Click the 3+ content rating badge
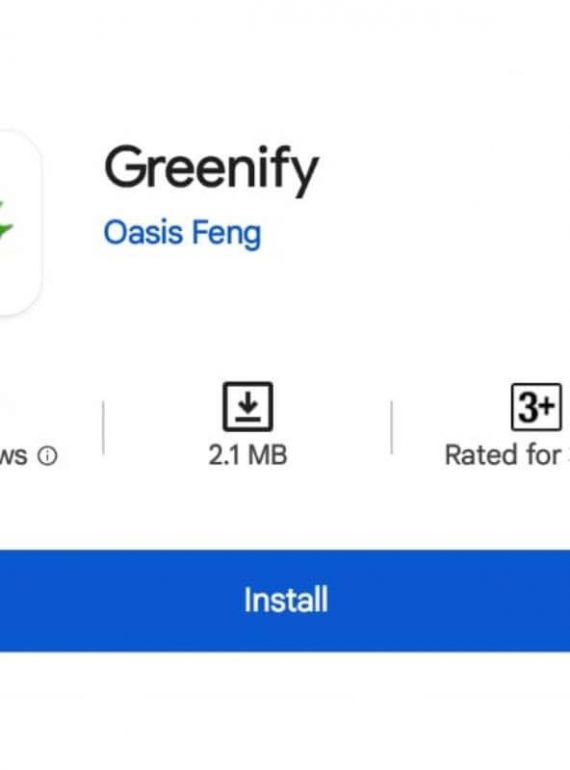 (x=536, y=407)
